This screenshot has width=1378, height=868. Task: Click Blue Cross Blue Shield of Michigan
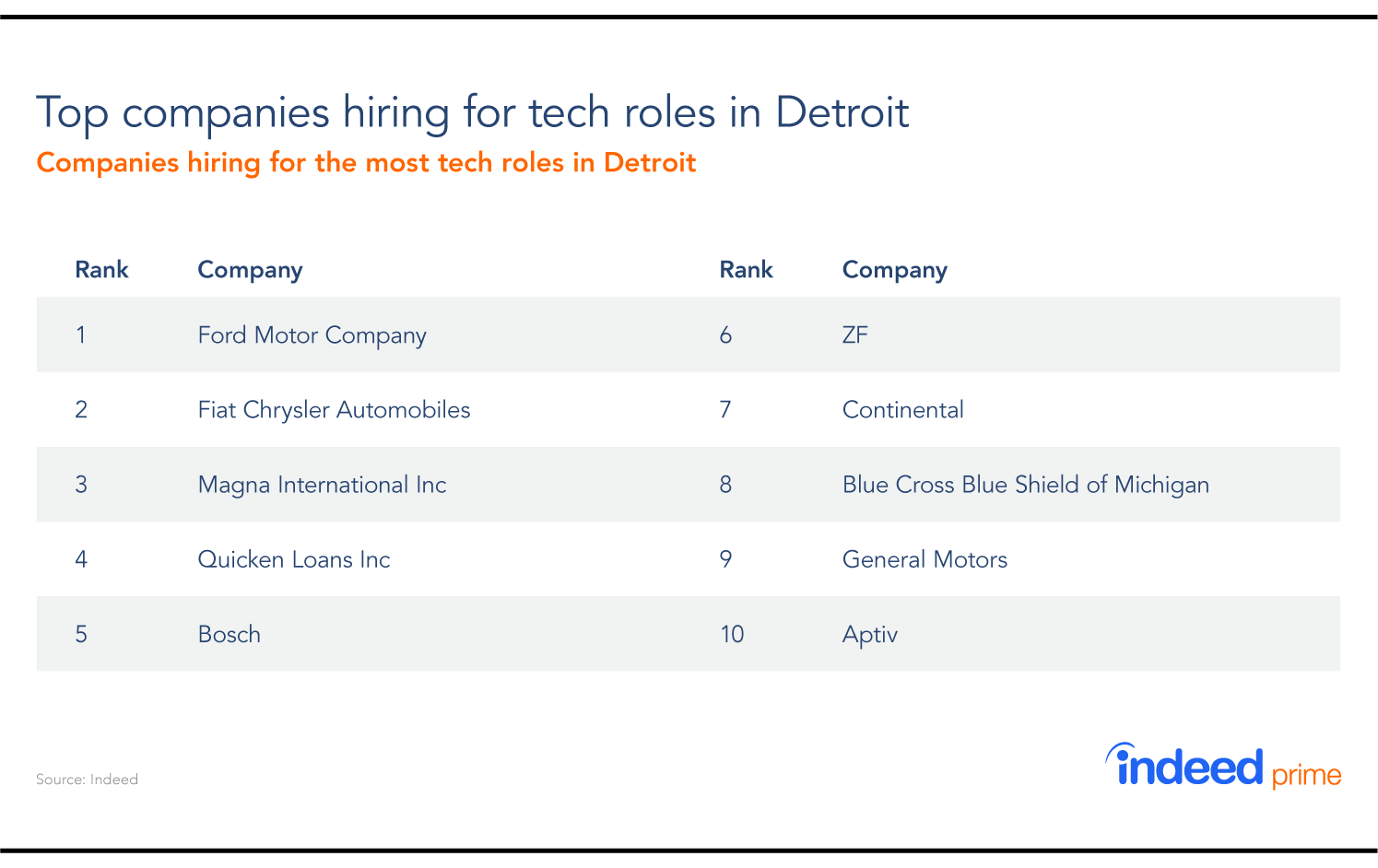pos(1025,485)
